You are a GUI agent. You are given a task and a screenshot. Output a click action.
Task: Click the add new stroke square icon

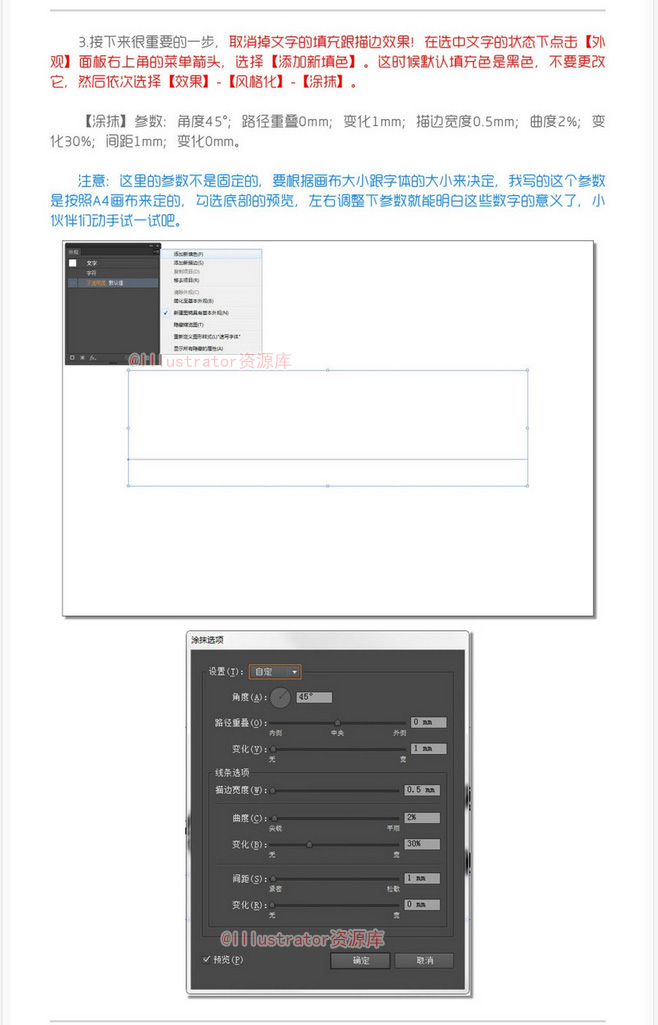(72, 358)
